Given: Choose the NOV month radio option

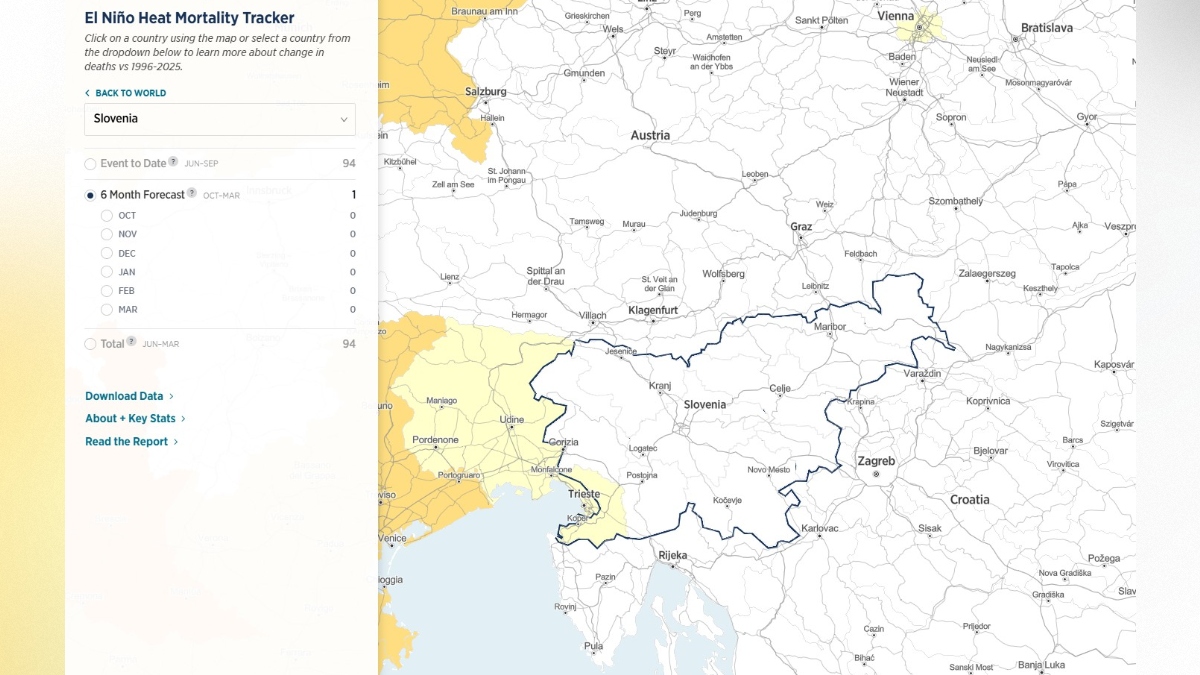Looking at the screenshot, I should click(107, 234).
